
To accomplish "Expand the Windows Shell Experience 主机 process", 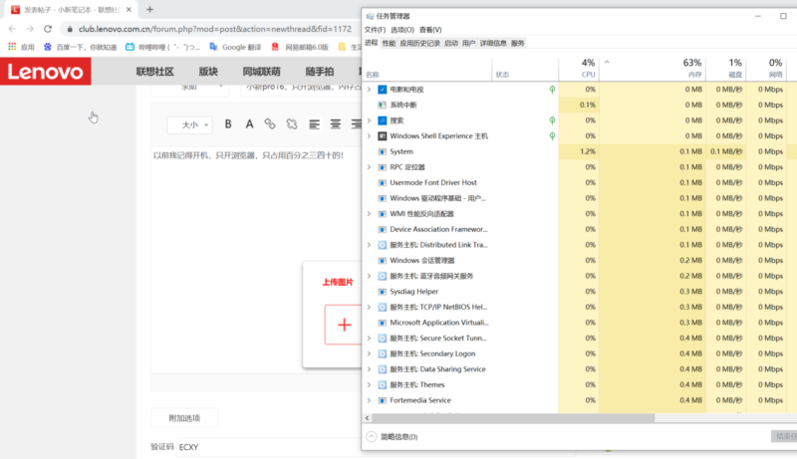I will coord(369,136).
